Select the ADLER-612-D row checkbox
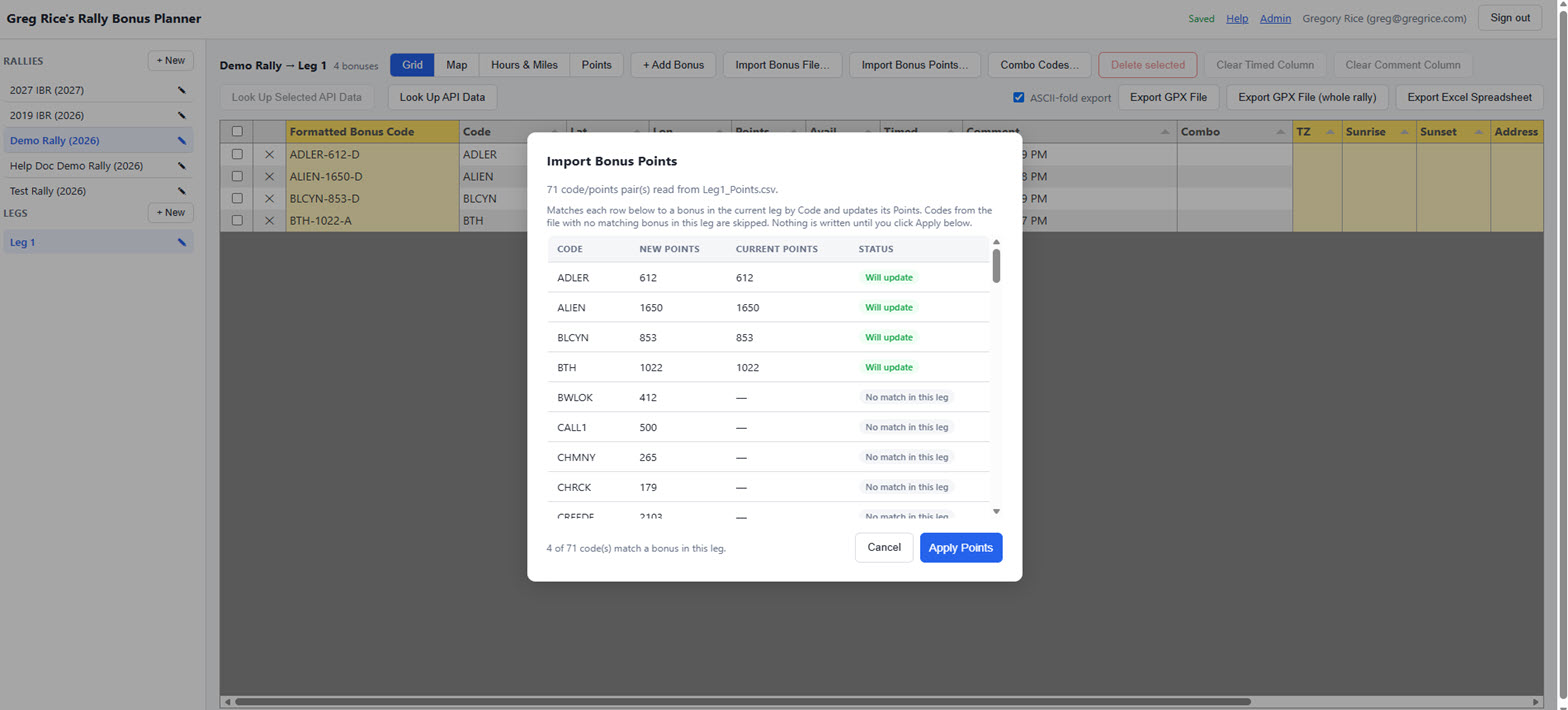Image resolution: width=1568 pixels, height=710 pixels. 237,155
